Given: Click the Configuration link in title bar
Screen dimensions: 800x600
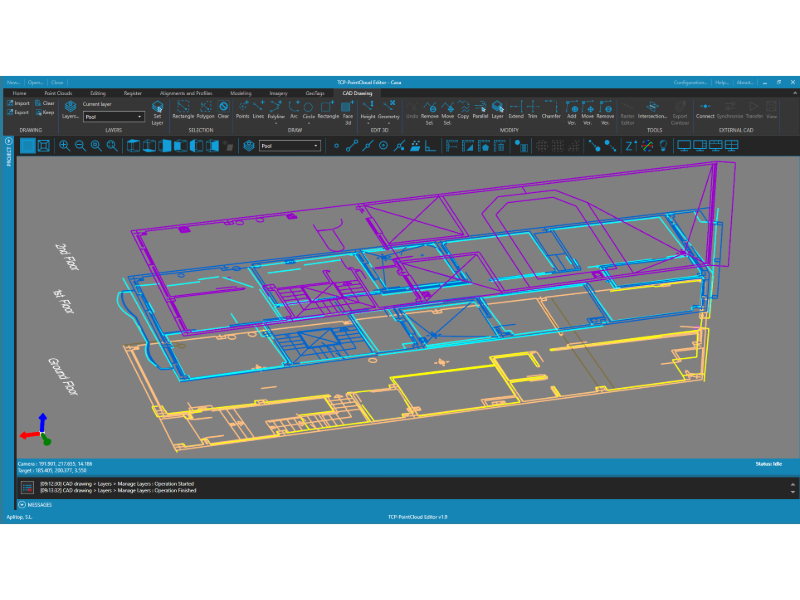Looking at the screenshot, I should tap(690, 82).
